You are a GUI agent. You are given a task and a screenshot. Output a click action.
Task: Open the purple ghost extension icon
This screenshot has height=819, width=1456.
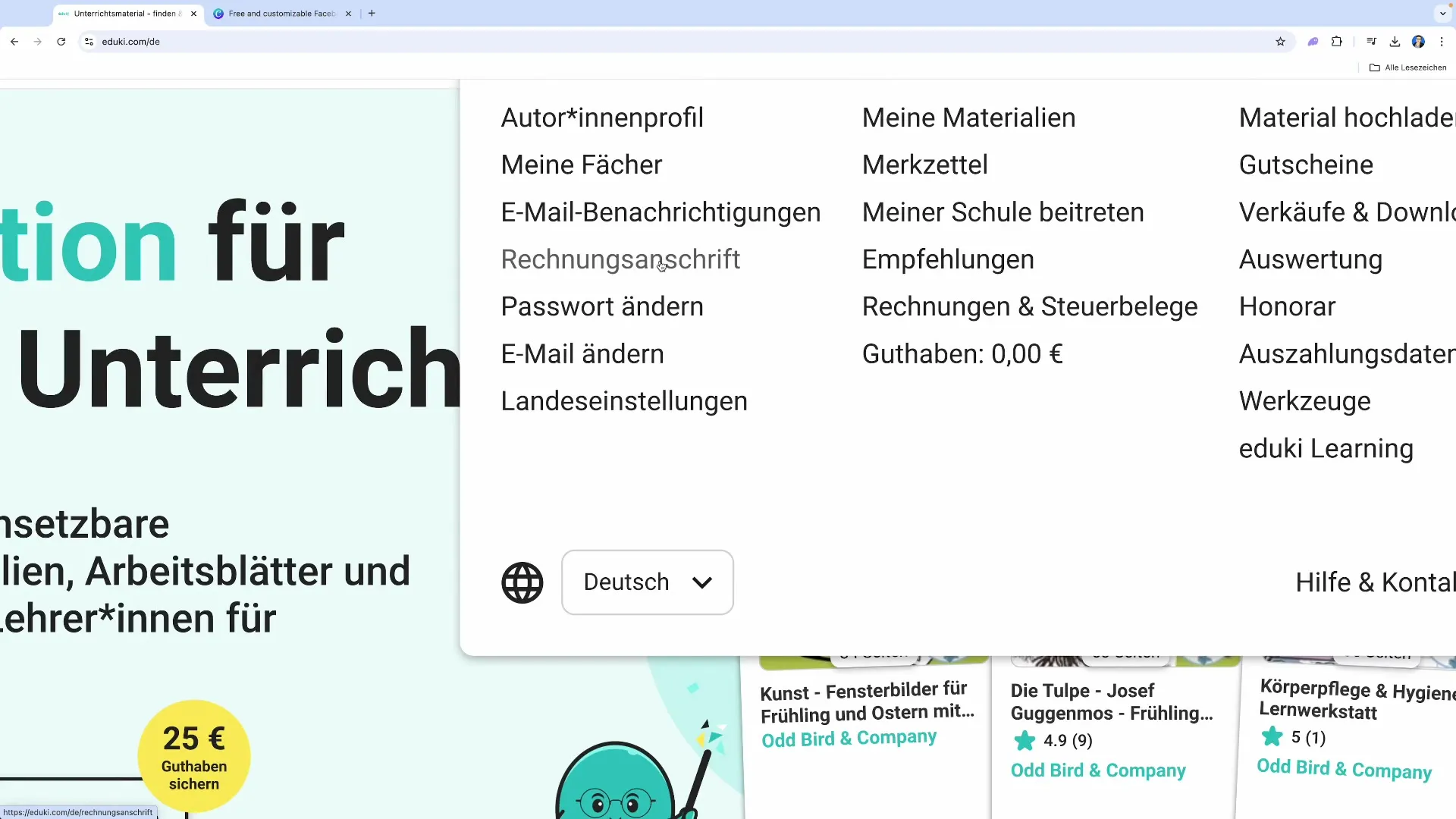click(1313, 42)
